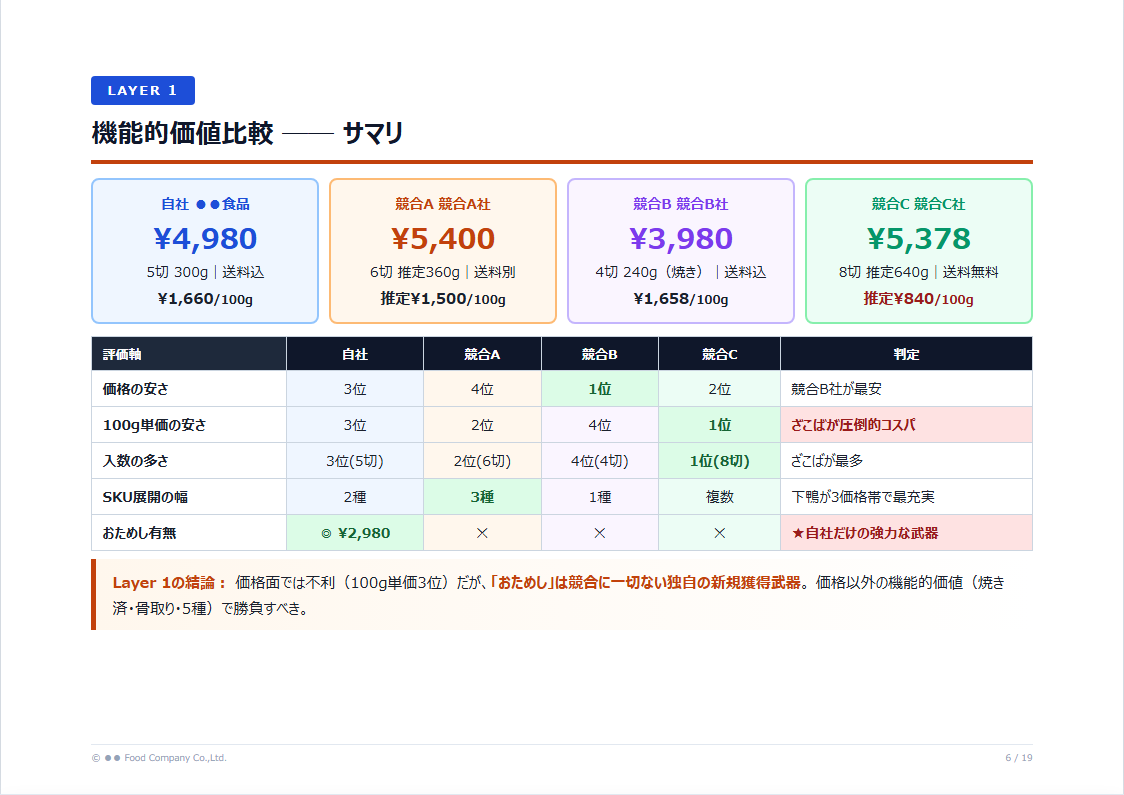Viewport: 1124px width, 795px height.
Task: Click the LAYER 1 badge
Action: [143, 90]
